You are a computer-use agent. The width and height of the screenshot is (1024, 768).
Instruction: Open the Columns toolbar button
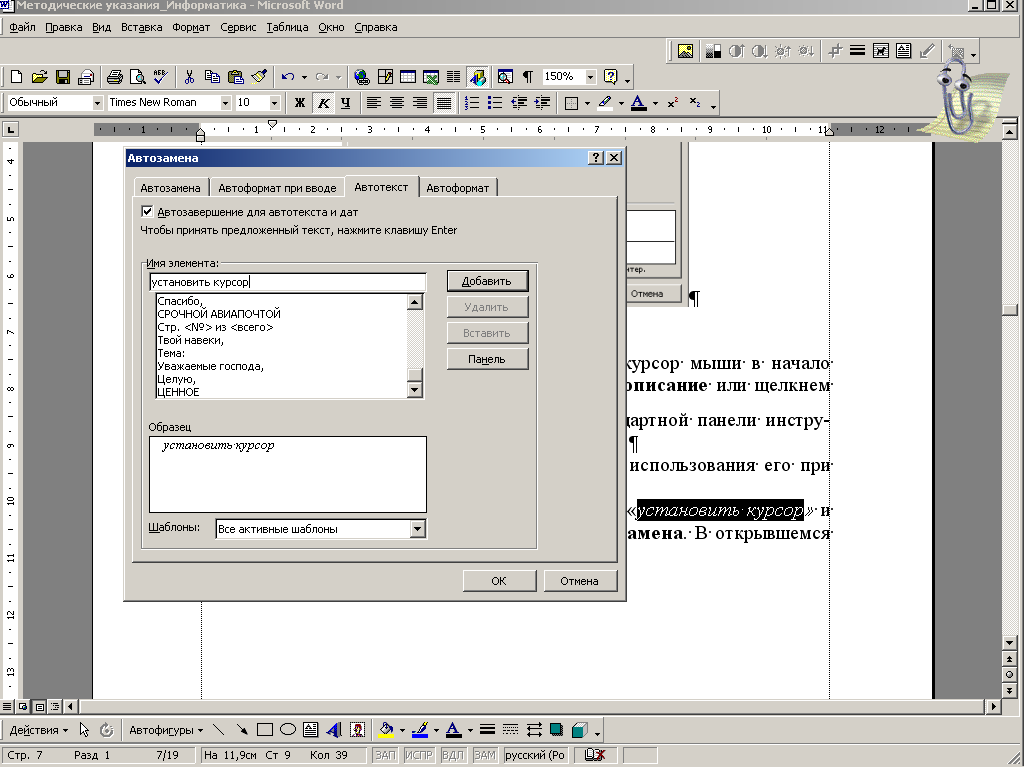coord(454,77)
